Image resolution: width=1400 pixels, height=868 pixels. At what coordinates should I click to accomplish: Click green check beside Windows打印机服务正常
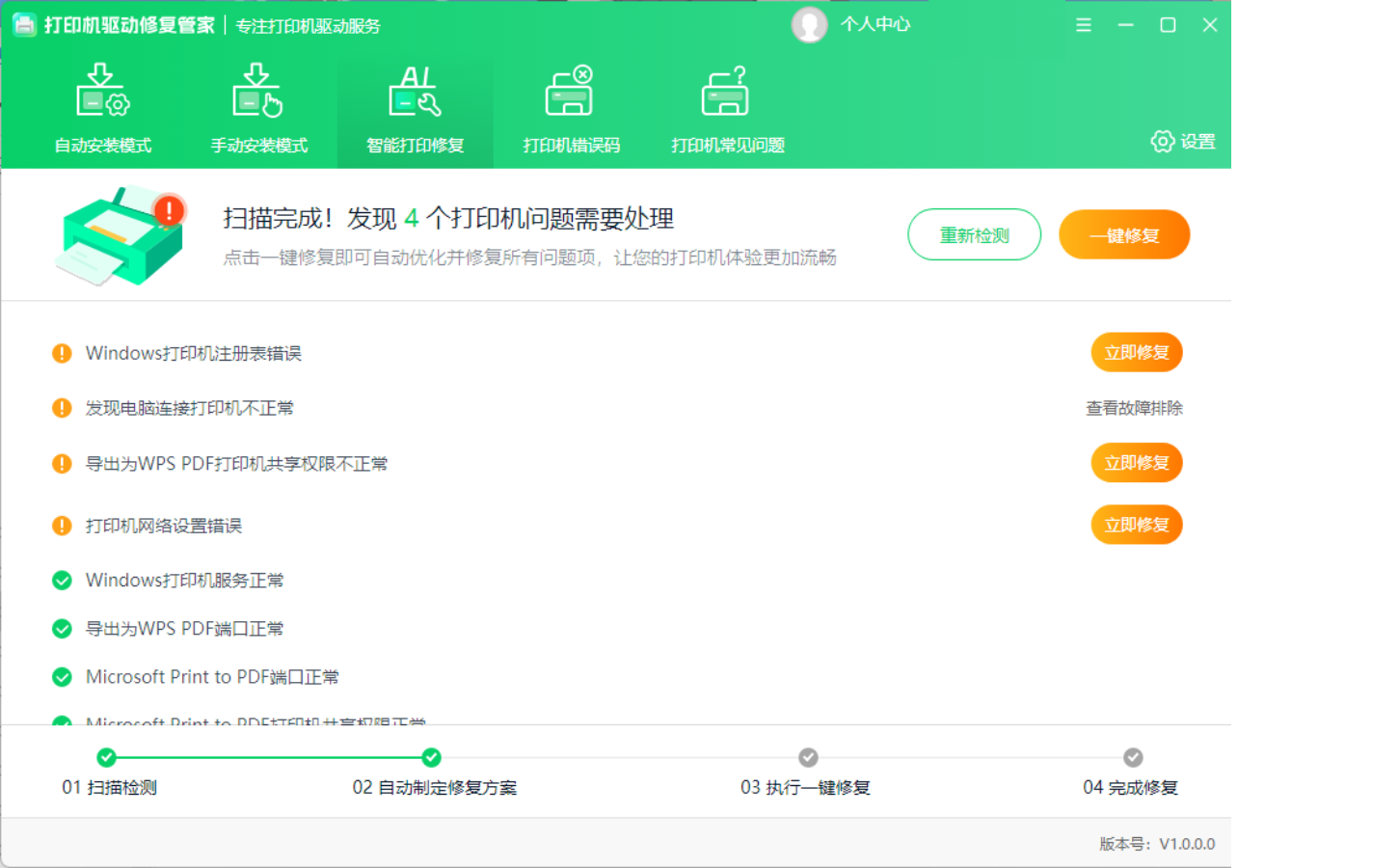pyautogui.click(x=62, y=581)
